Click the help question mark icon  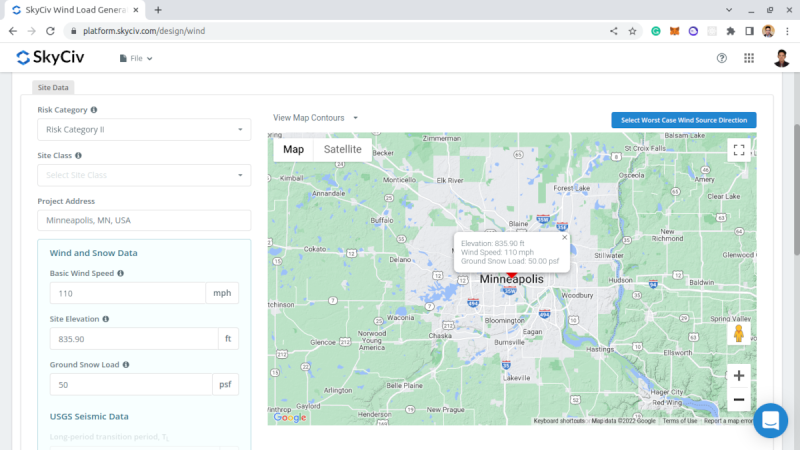(722, 58)
